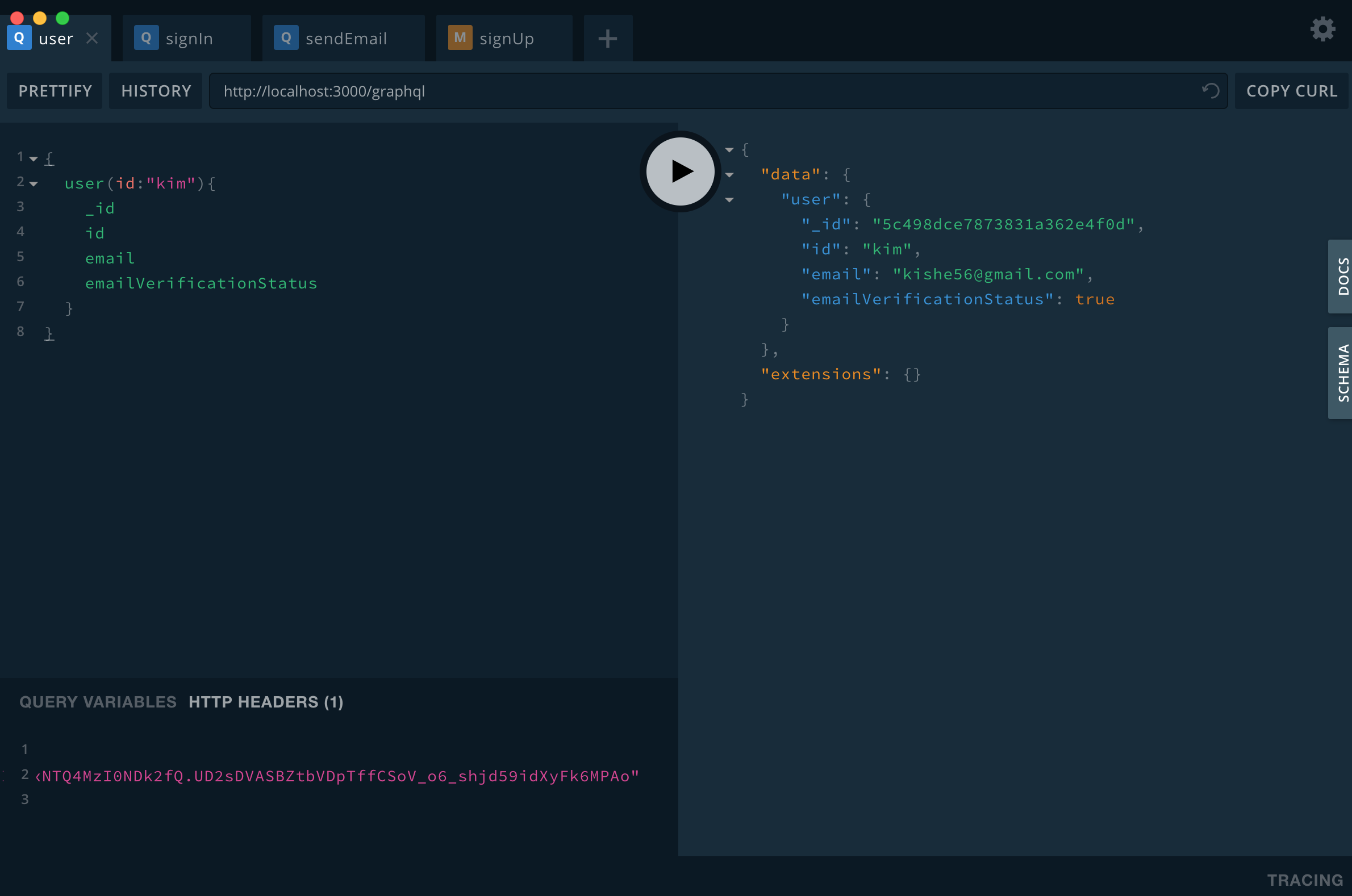The width and height of the screenshot is (1352, 896).
Task: Select the user tab
Action: click(56, 38)
